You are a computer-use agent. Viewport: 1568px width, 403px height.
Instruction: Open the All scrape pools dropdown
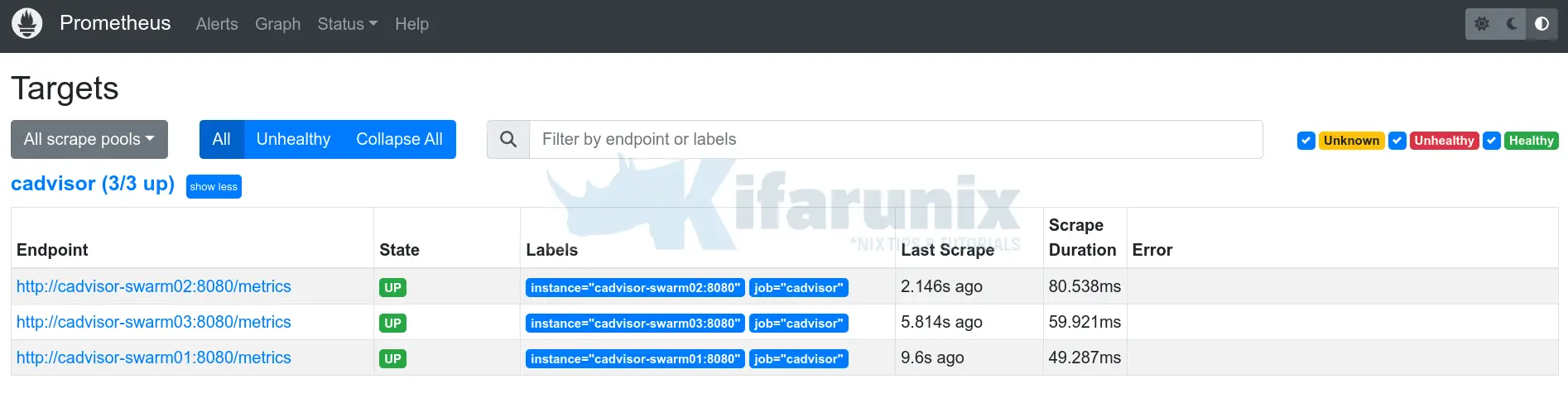89,140
